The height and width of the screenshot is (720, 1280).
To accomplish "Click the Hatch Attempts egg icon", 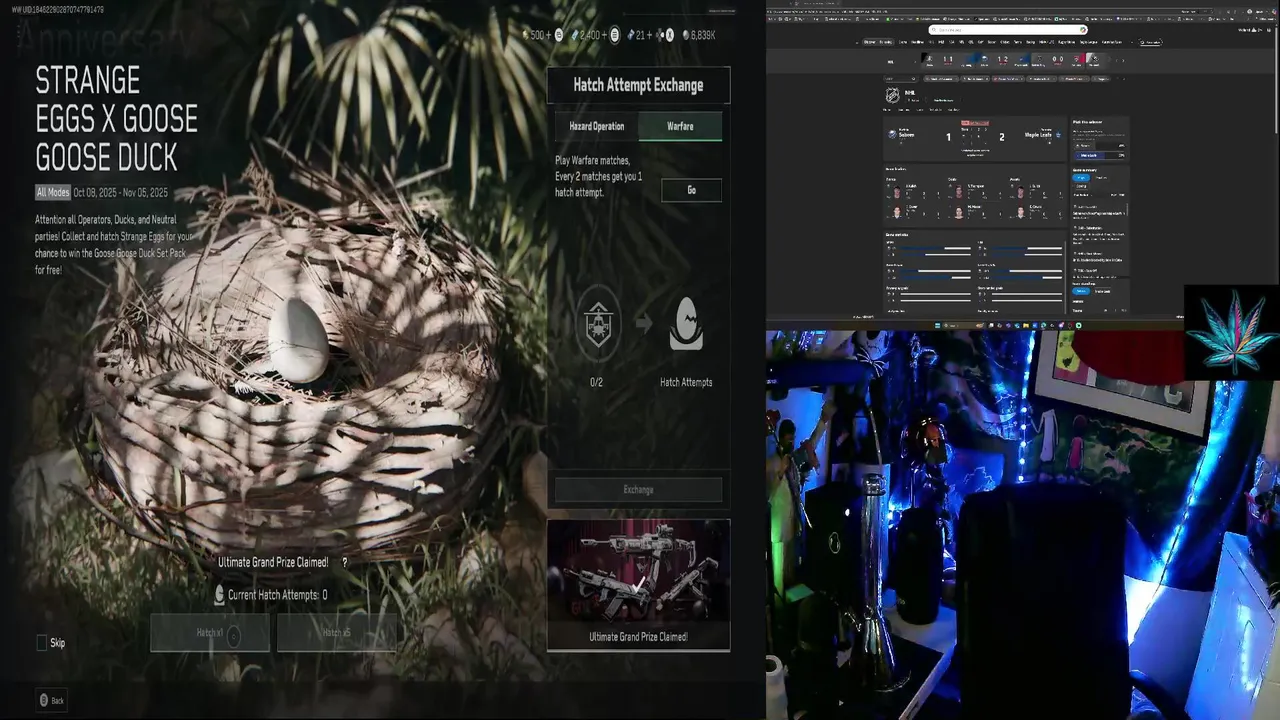I will click(686, 325).
